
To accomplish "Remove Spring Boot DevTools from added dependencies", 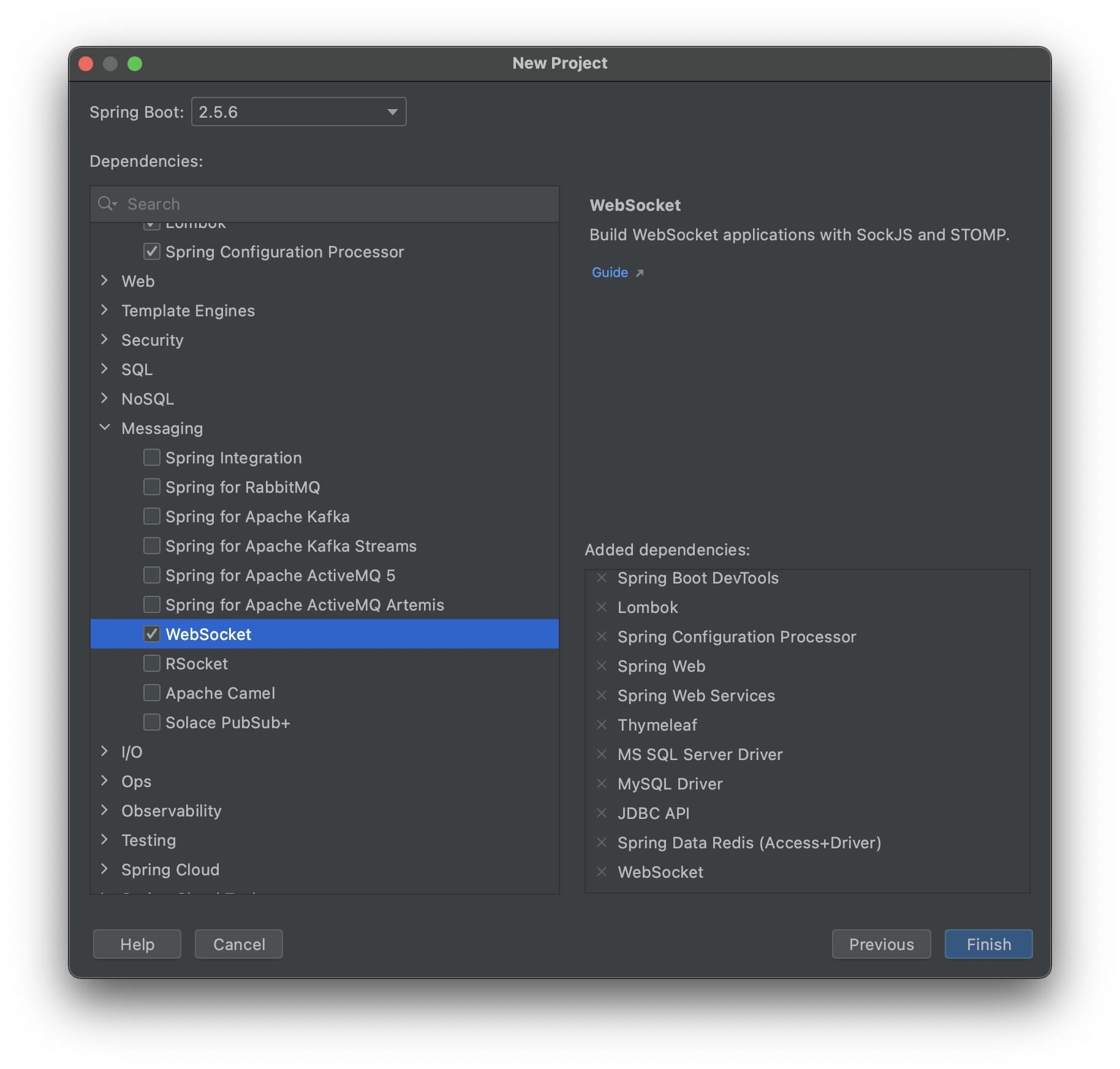I will [x=602, y=577].
